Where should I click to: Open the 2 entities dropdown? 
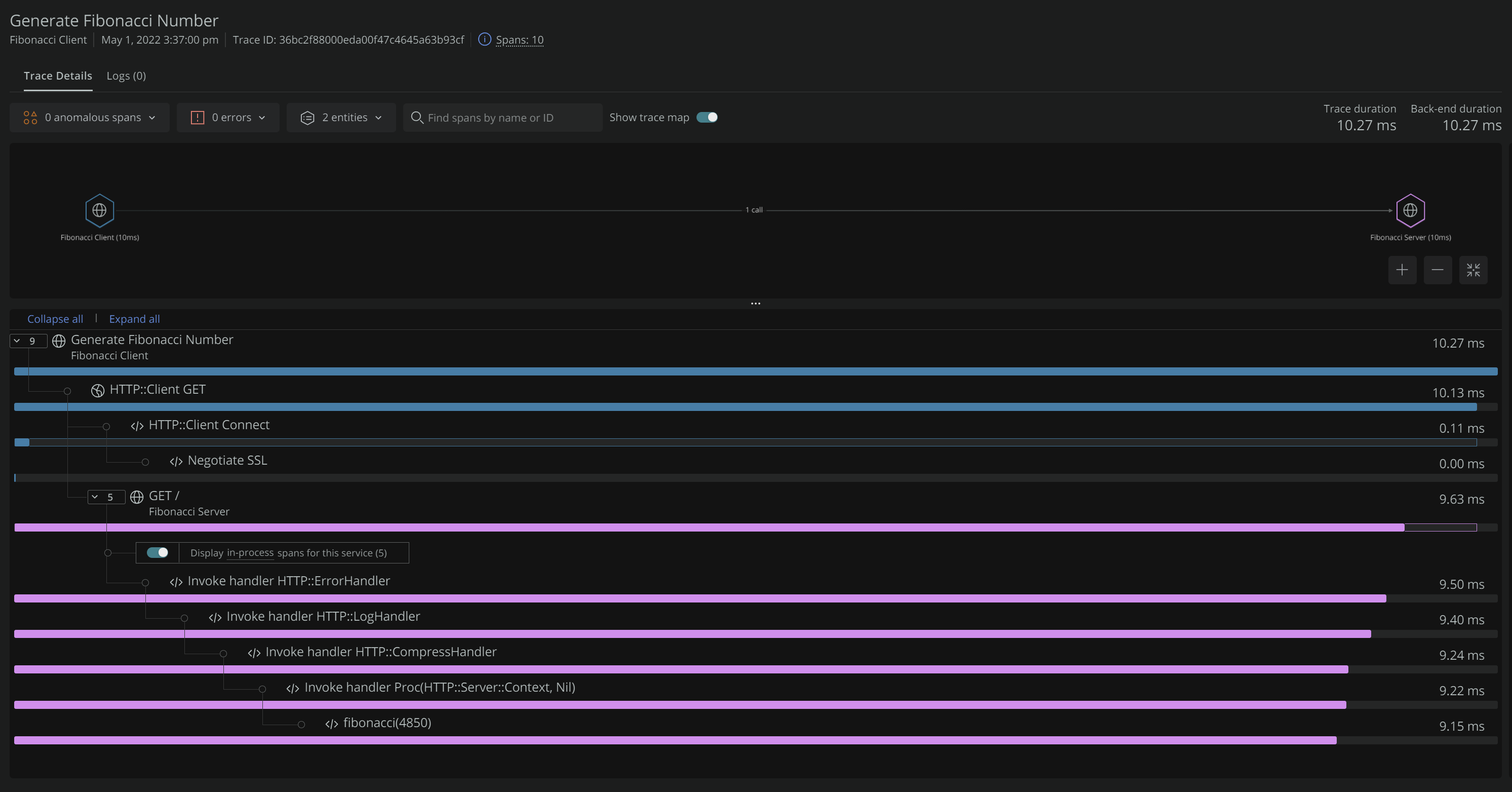point(341,118)
